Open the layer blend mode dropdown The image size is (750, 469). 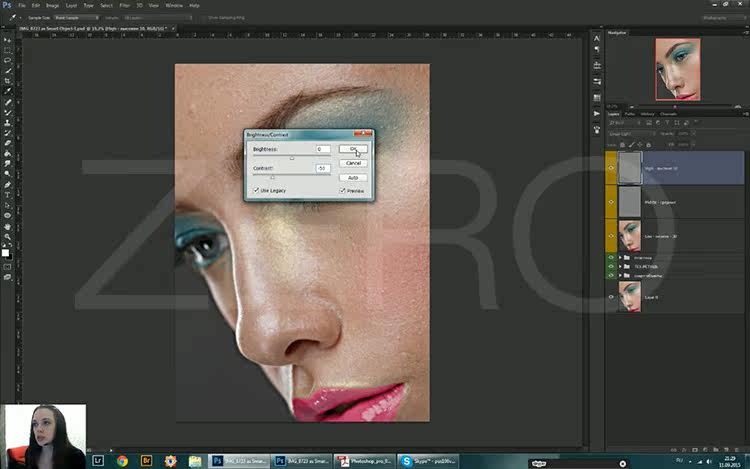pyautogui.click(x=631, y=134)
